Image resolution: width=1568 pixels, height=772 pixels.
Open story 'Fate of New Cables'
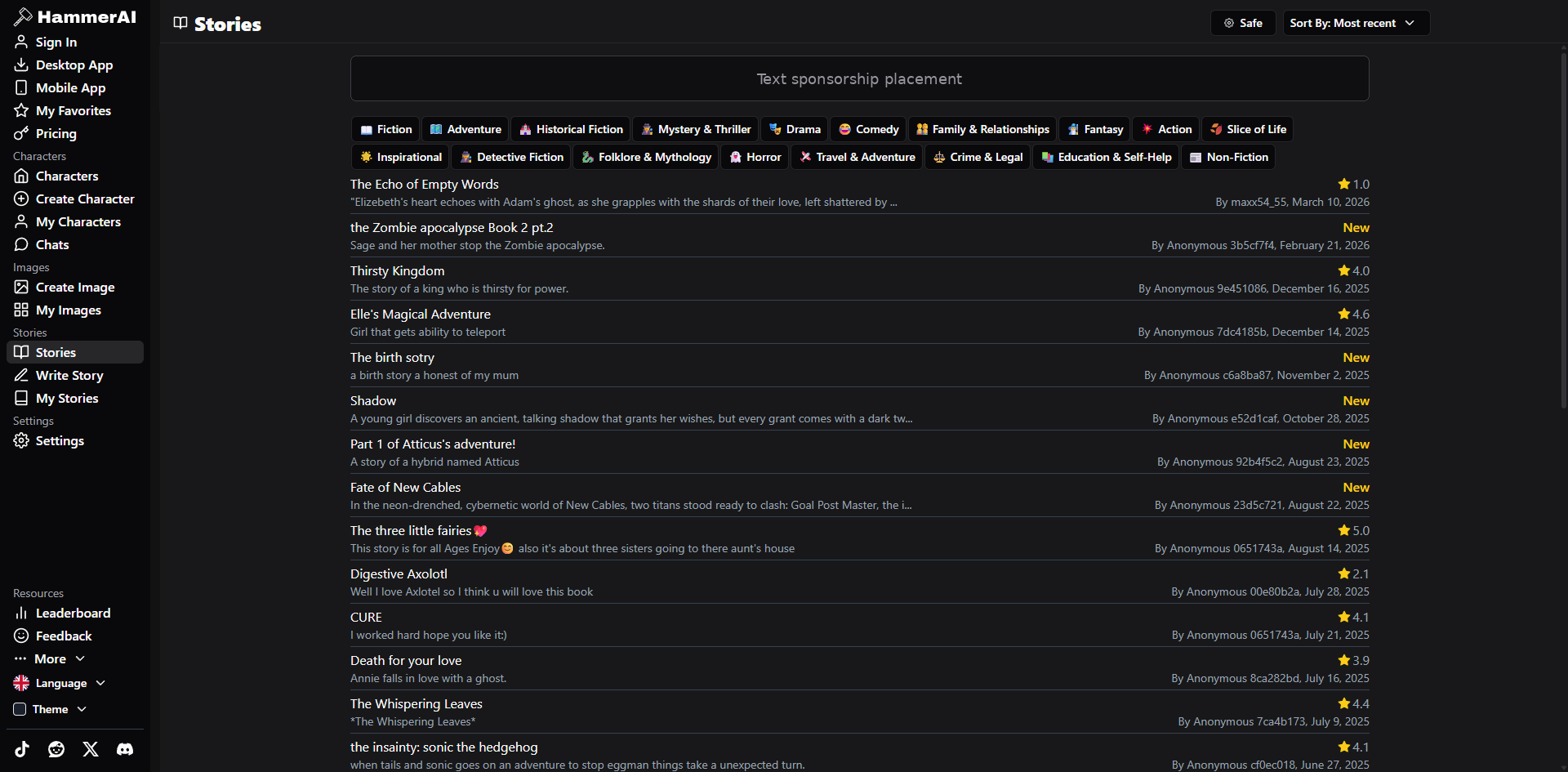tap(859, 496)
